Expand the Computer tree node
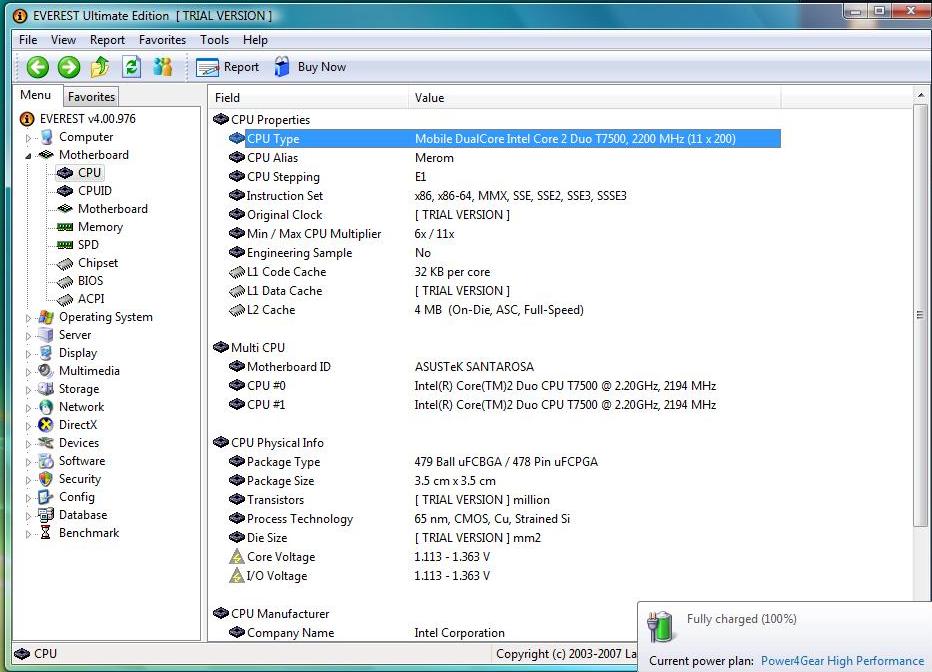Image resolution: width=932 pixels, height=672 pixels. 28,138
